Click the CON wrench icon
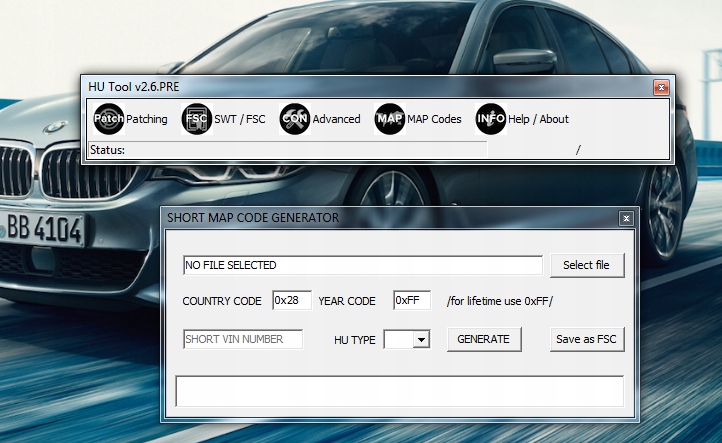This screenshot has width=722, height=443. (x=294, y=119)
